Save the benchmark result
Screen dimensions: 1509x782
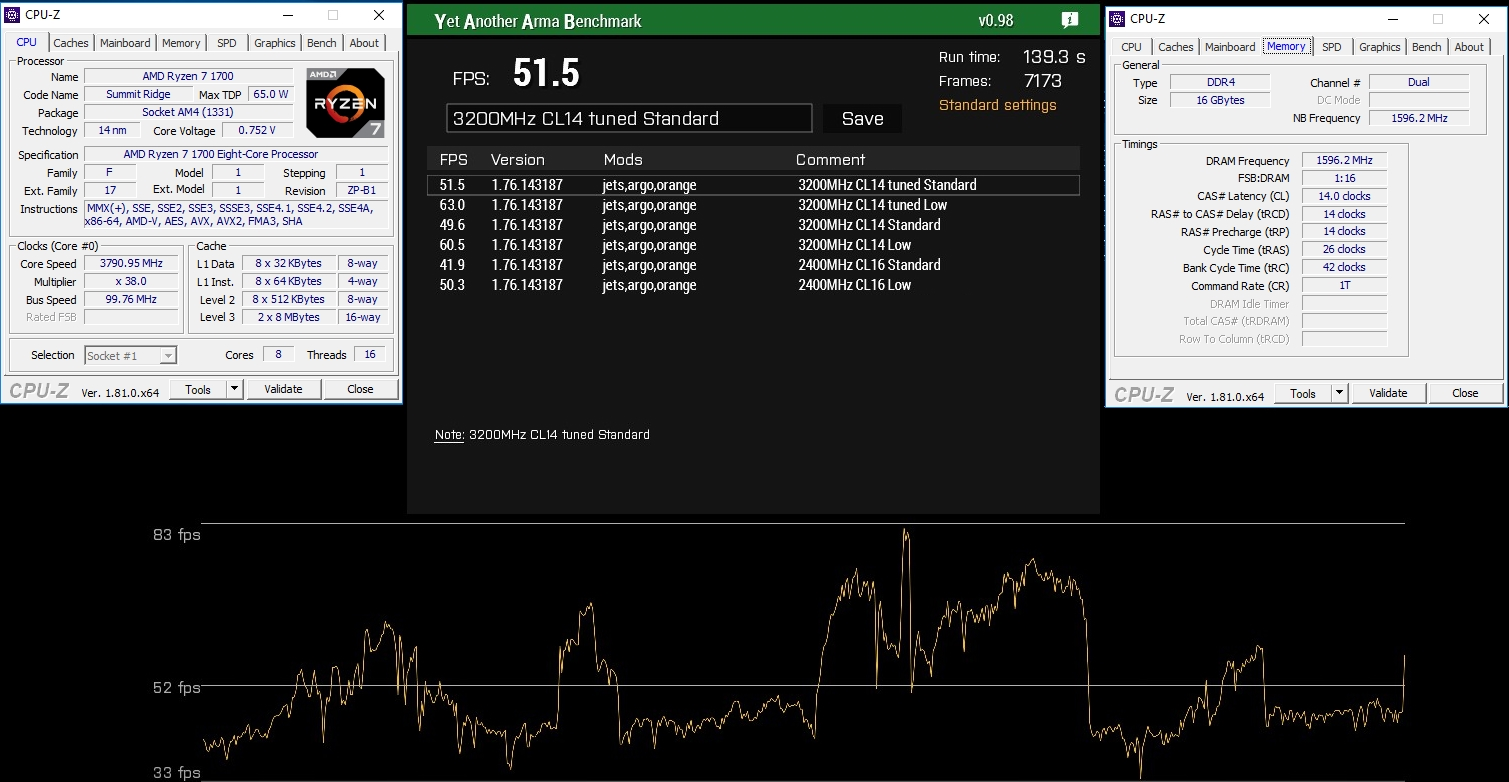(862, 118)
